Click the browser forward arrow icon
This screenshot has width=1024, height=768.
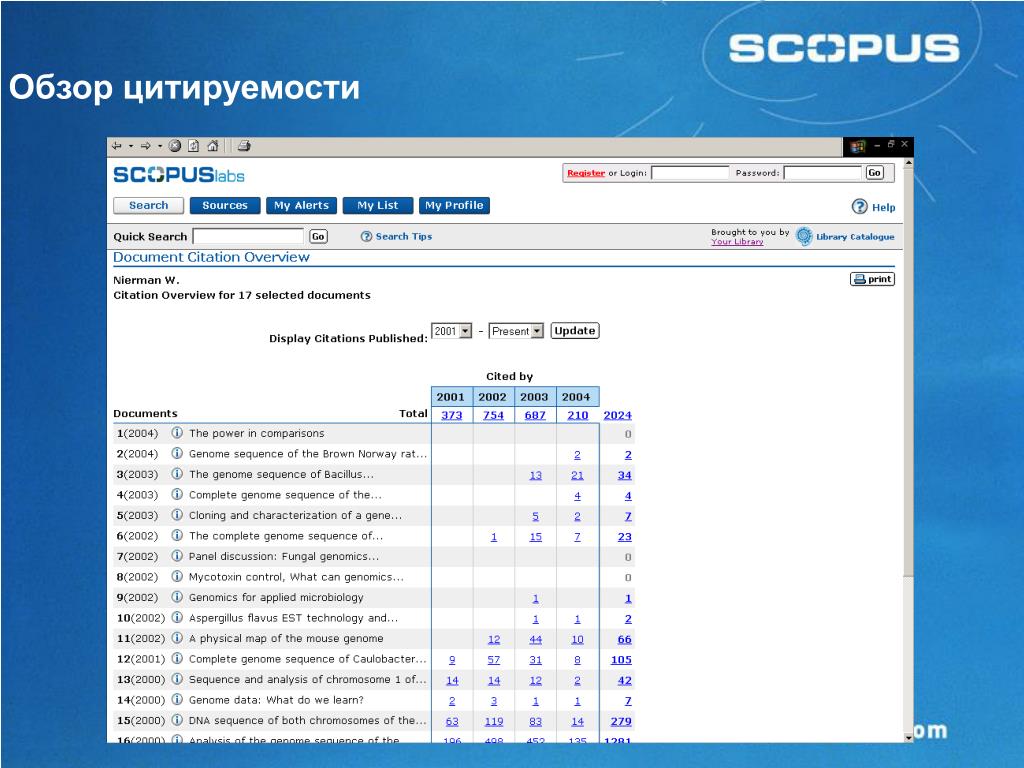click(146, 146)
